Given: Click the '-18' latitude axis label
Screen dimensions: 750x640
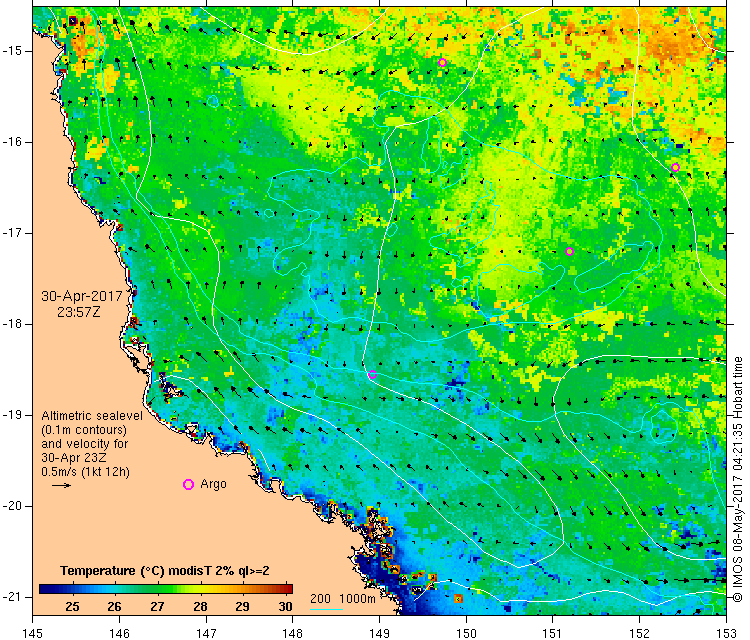Looking at the screenshot, I should pyautogui.click(x=11, y=324).
